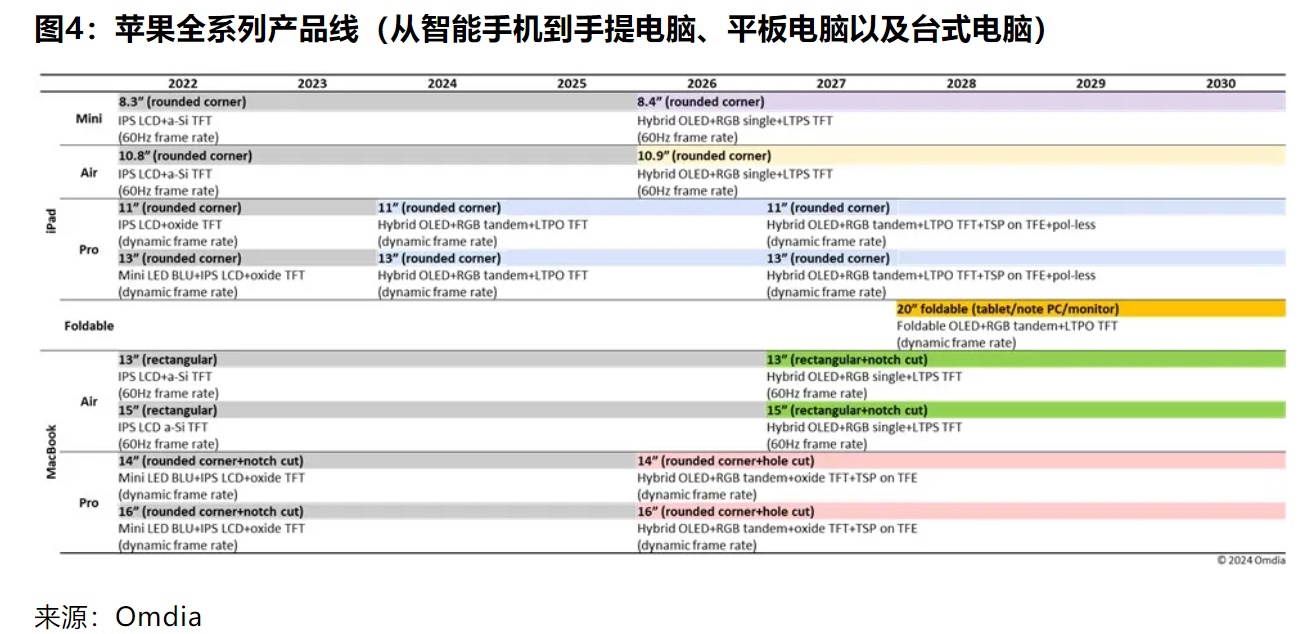Click the 来源:Omdia source line

(x=118, y=616)
